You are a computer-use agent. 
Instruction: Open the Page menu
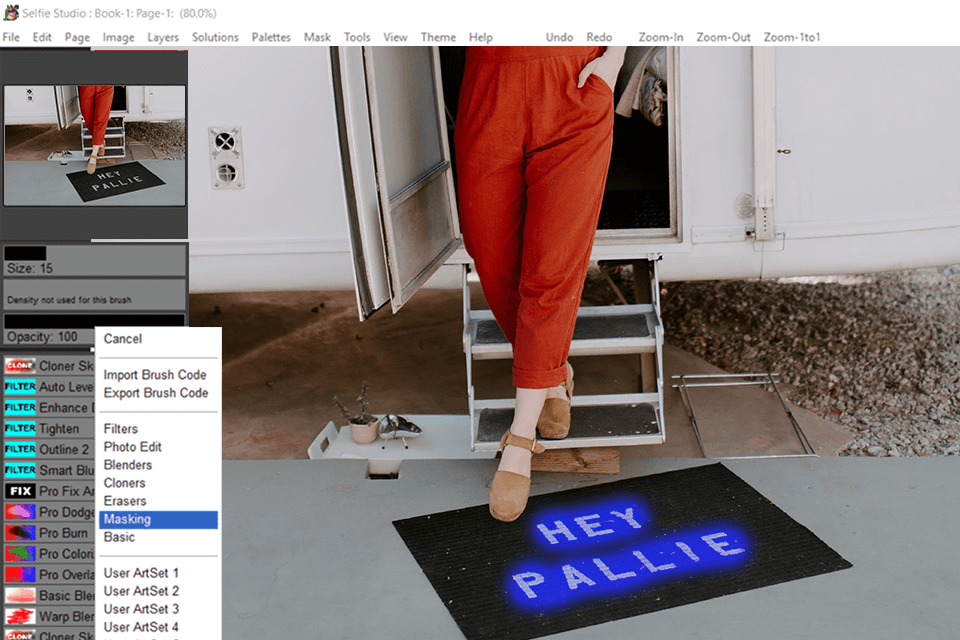(x=77, y=37)
